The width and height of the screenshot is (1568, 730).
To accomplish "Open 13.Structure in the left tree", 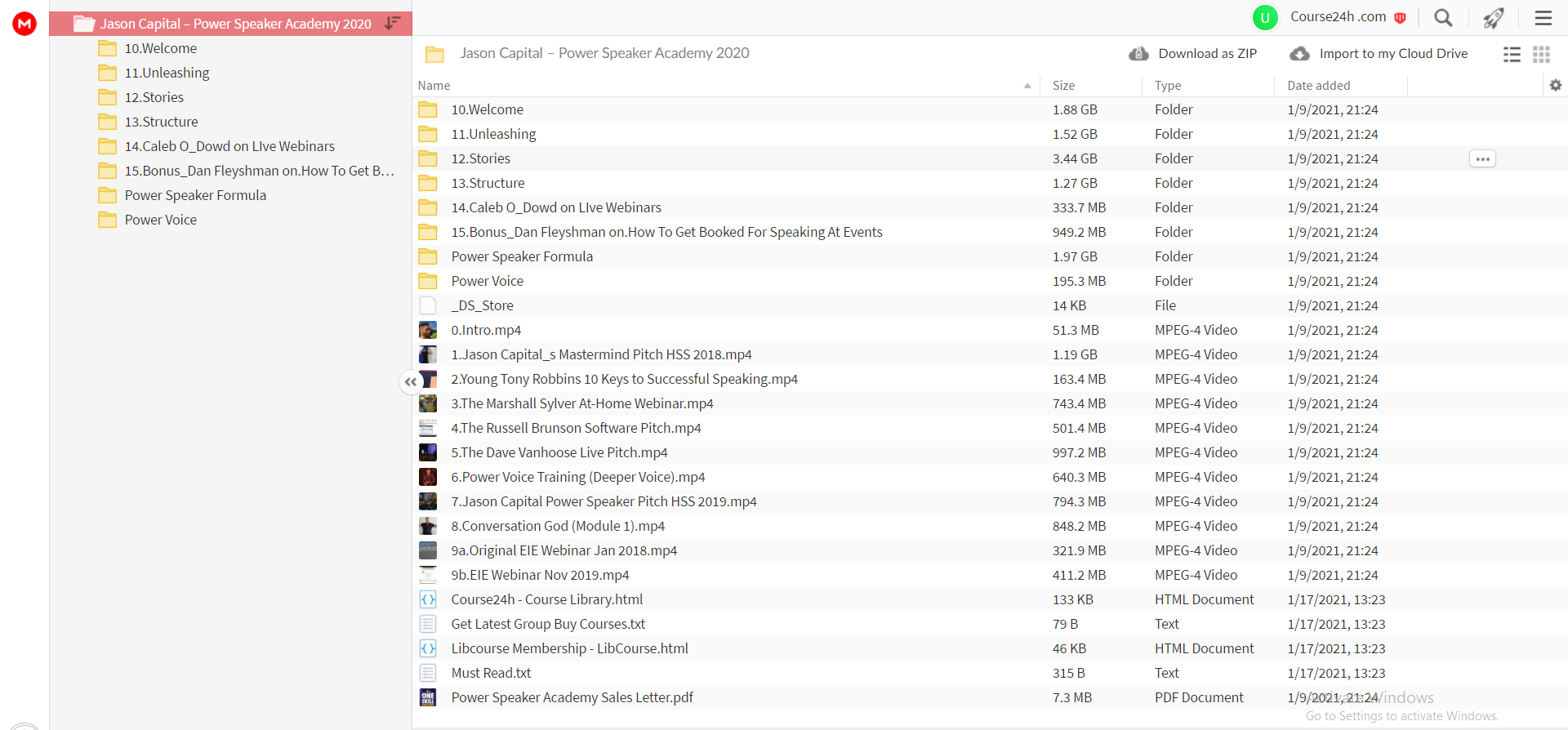I will click(x=162, y=122).
